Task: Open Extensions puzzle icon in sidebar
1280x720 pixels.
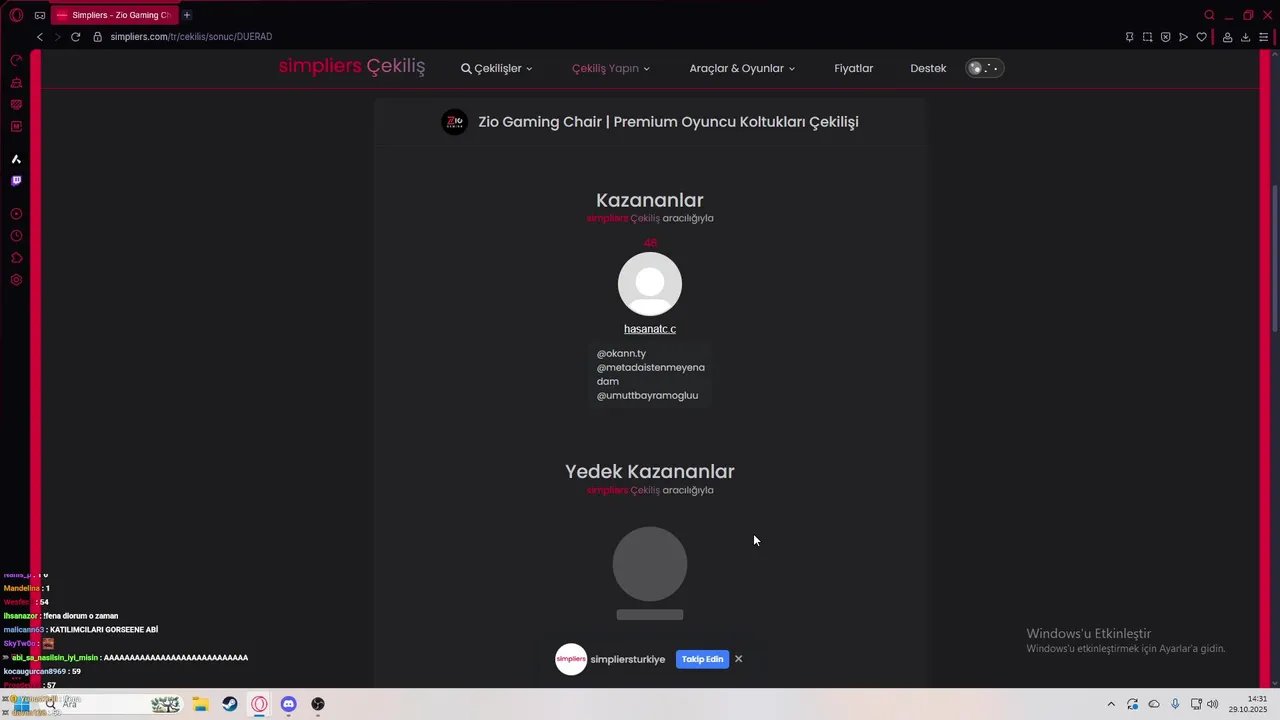Action: pos(16,258)
